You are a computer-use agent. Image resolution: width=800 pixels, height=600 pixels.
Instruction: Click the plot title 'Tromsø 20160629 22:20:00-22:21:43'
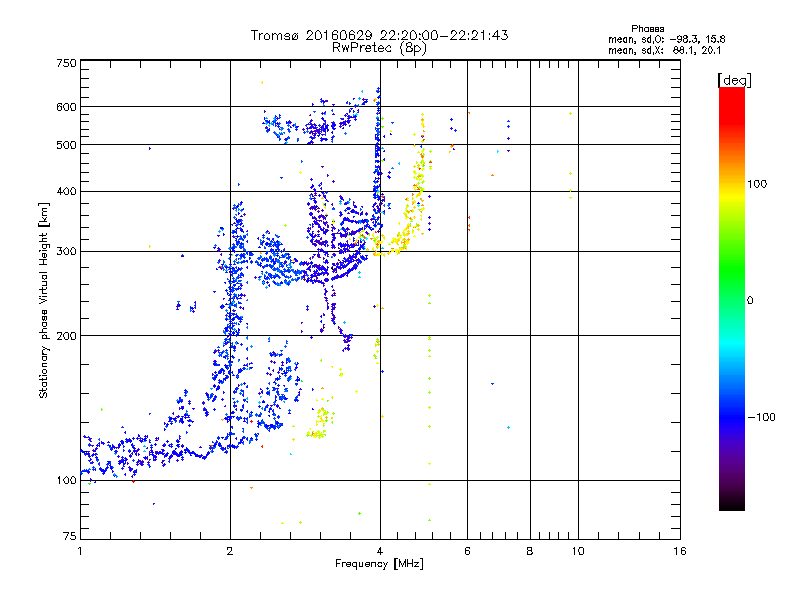tap(379, 35)
